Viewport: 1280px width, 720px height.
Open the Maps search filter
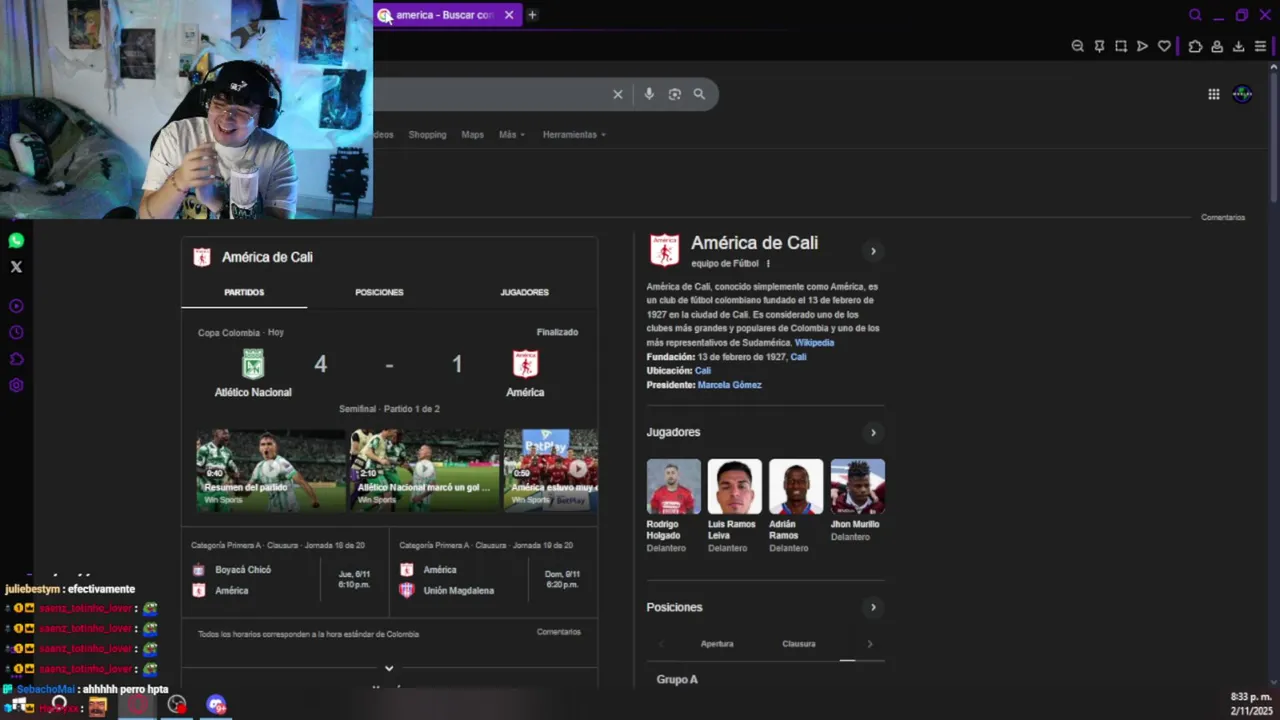pyautogui.click(x=472, y=135)
